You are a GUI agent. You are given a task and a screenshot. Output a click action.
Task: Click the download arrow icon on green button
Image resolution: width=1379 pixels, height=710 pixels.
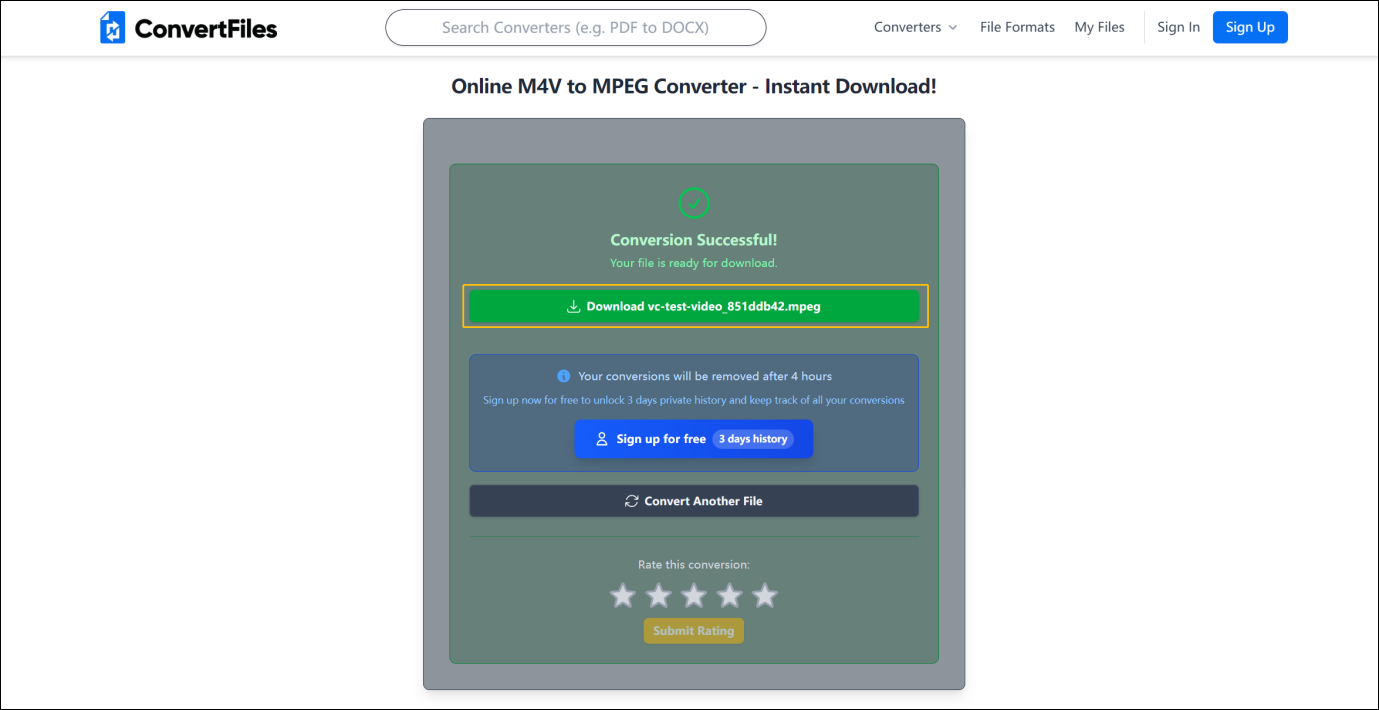(x=573, y=305)
